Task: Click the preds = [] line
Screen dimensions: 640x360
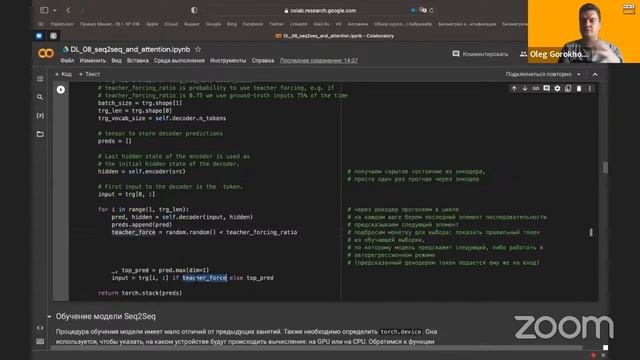Action: (x=115, y=141)
